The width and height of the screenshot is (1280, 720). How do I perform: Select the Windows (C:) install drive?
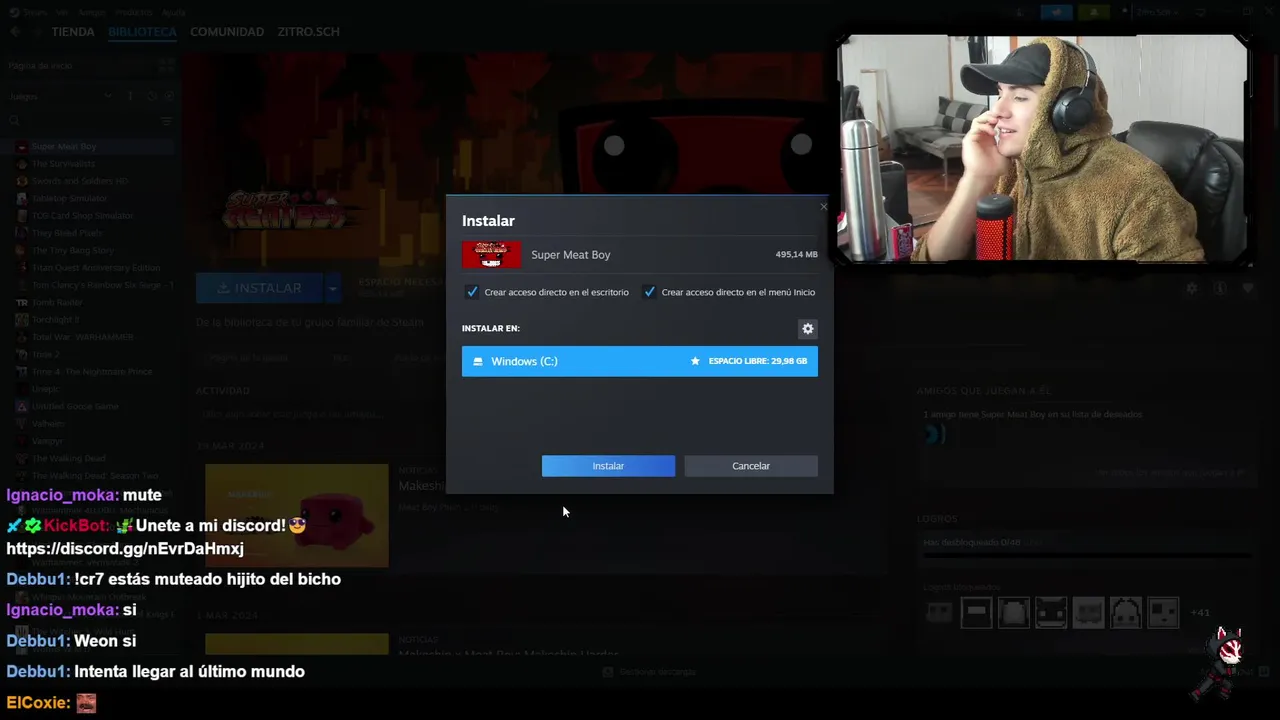pos(640,361)
